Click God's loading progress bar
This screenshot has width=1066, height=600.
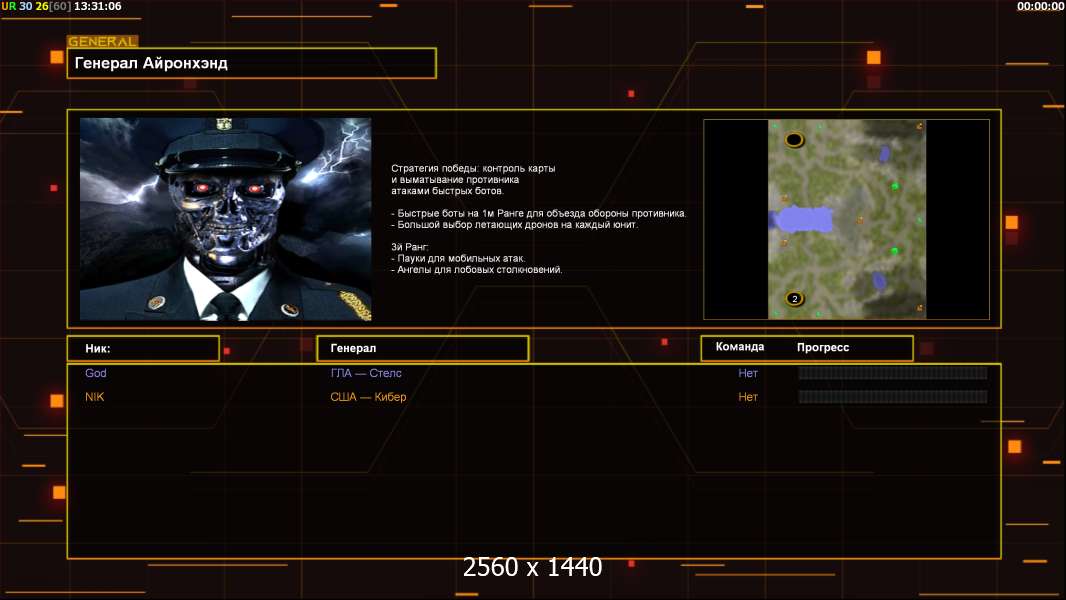[892, 373]
